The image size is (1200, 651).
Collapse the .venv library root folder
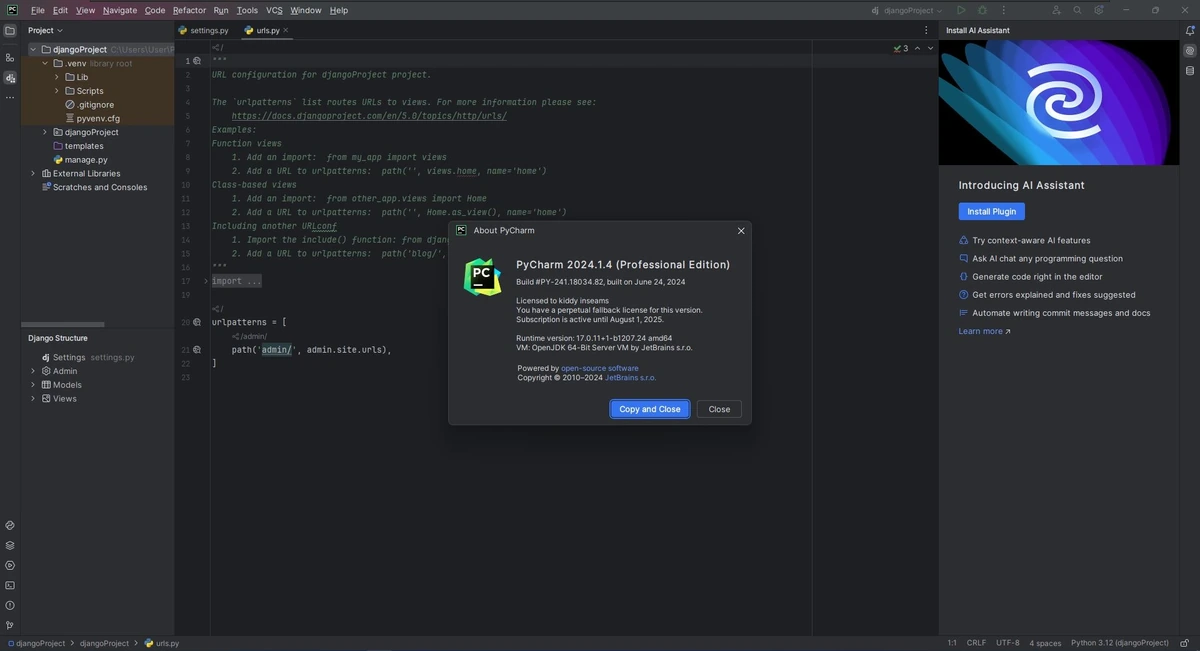[45, 63]
